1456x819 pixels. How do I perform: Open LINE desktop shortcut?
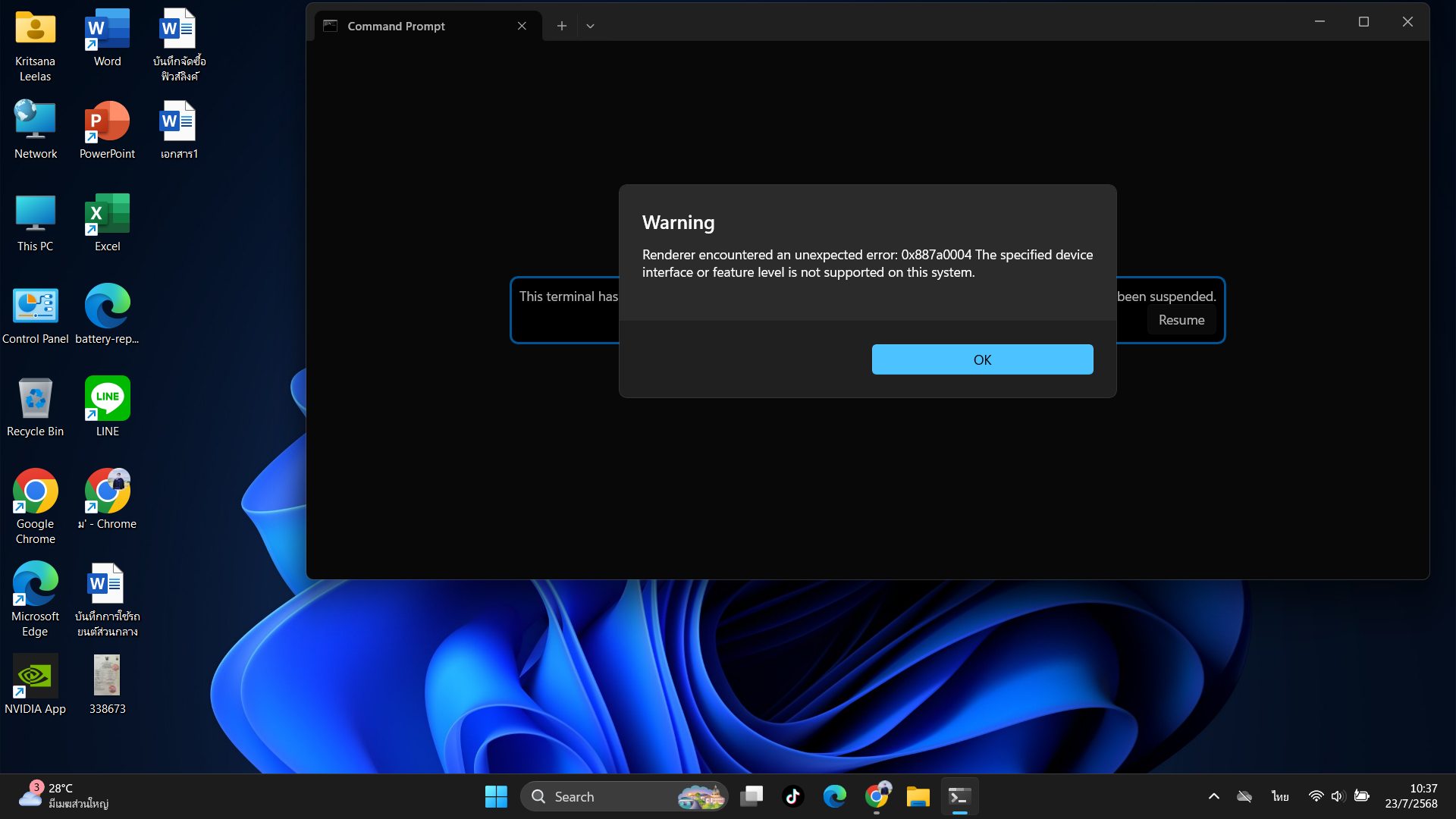[x=107, y=408]
